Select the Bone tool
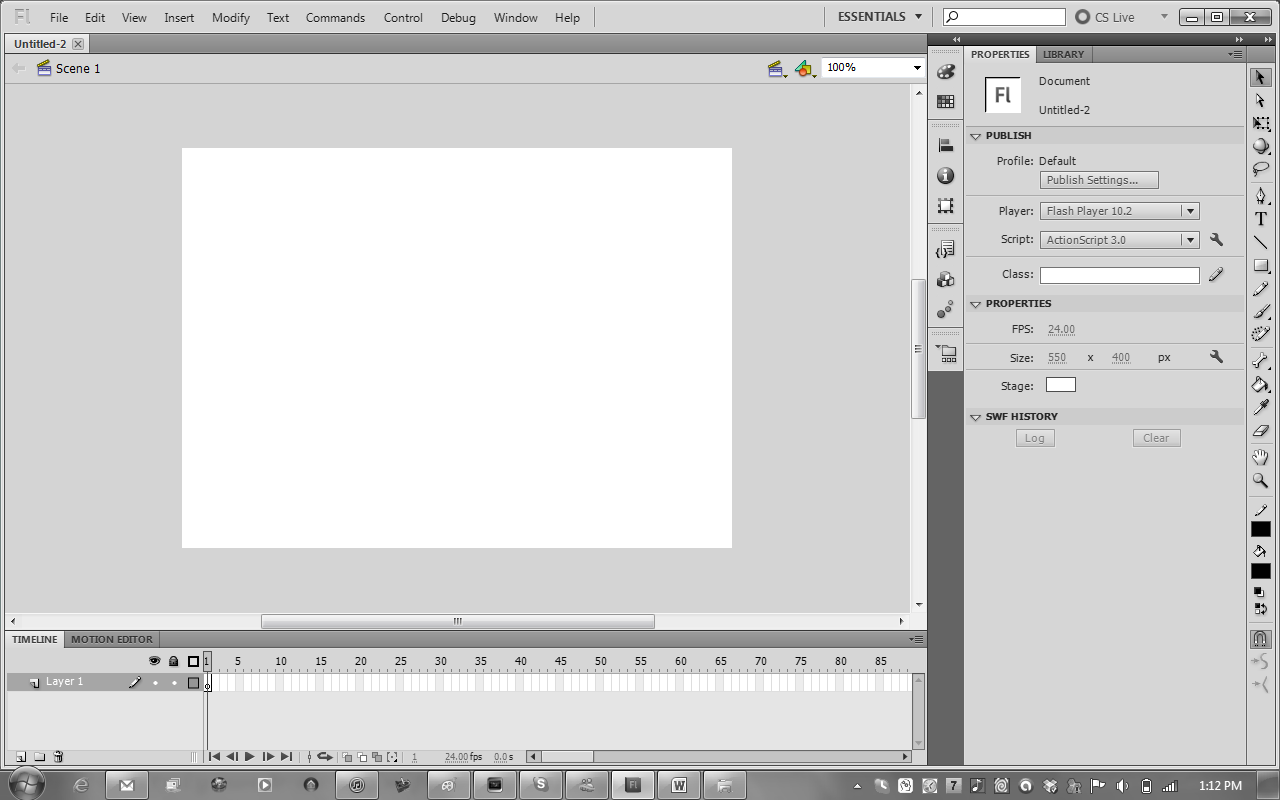 pyautogui.click(x=1261, y=361)
